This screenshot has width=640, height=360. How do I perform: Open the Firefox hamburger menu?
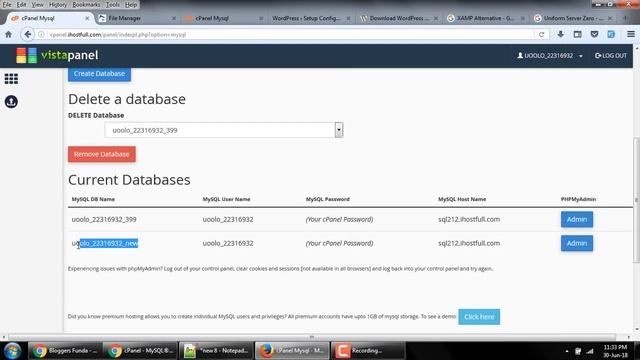pyautogui.click(x=631, y=35)
